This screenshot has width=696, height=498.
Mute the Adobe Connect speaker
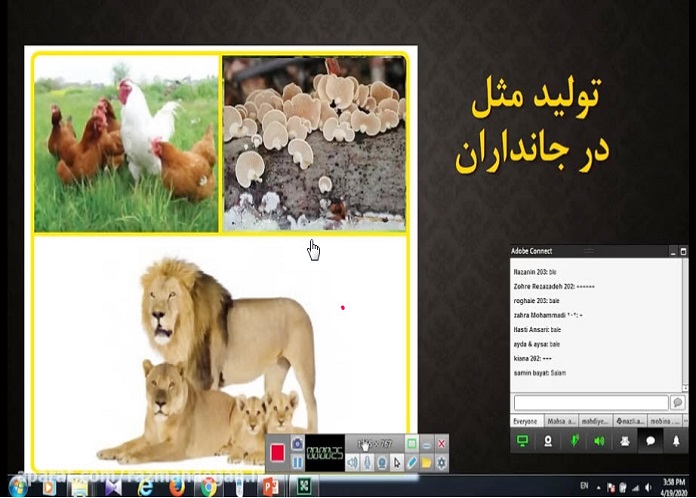tap(599, 441)
